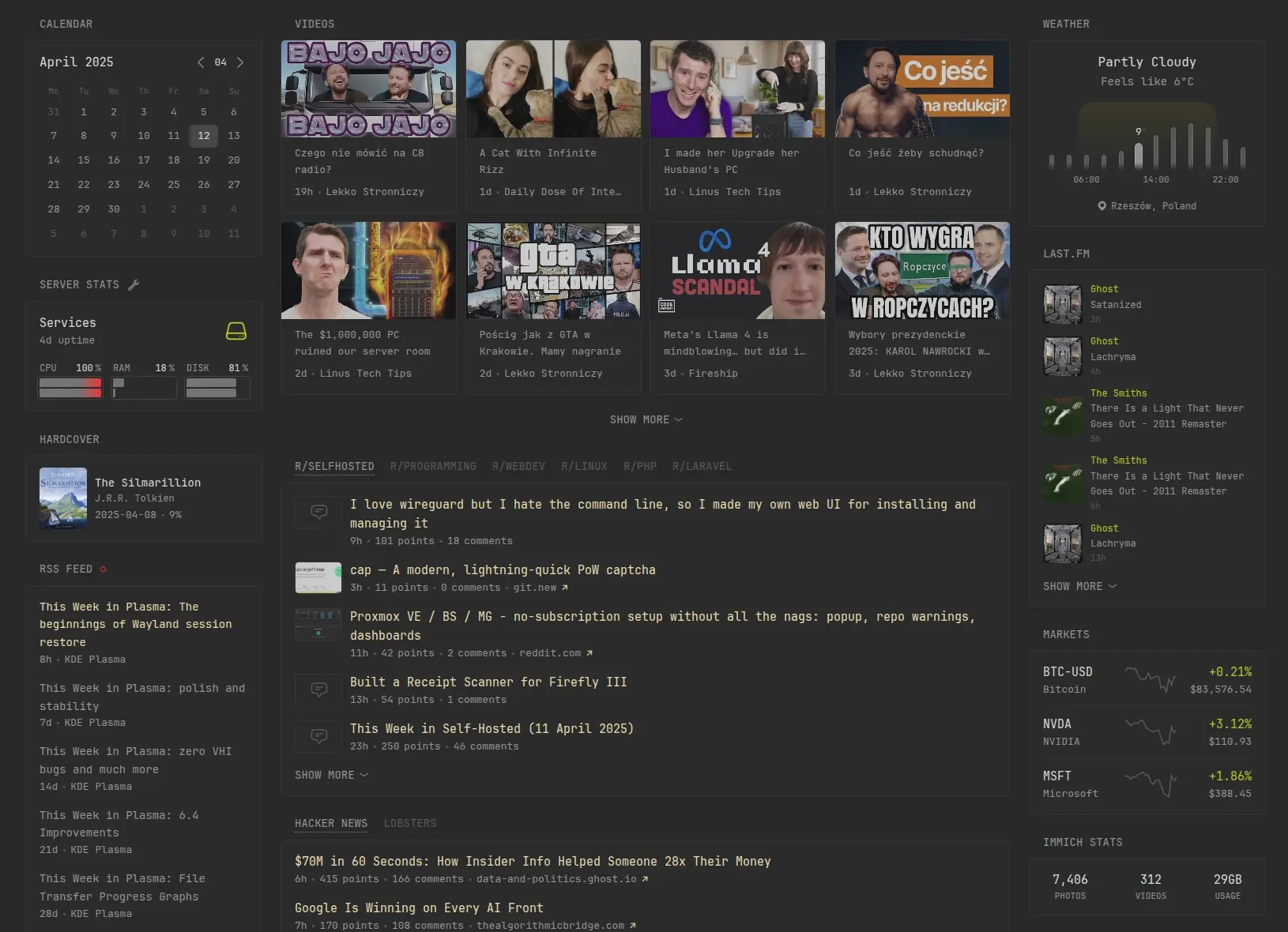
Task: Switch to R/LINUX tab
Action: [x=584, y=467]
